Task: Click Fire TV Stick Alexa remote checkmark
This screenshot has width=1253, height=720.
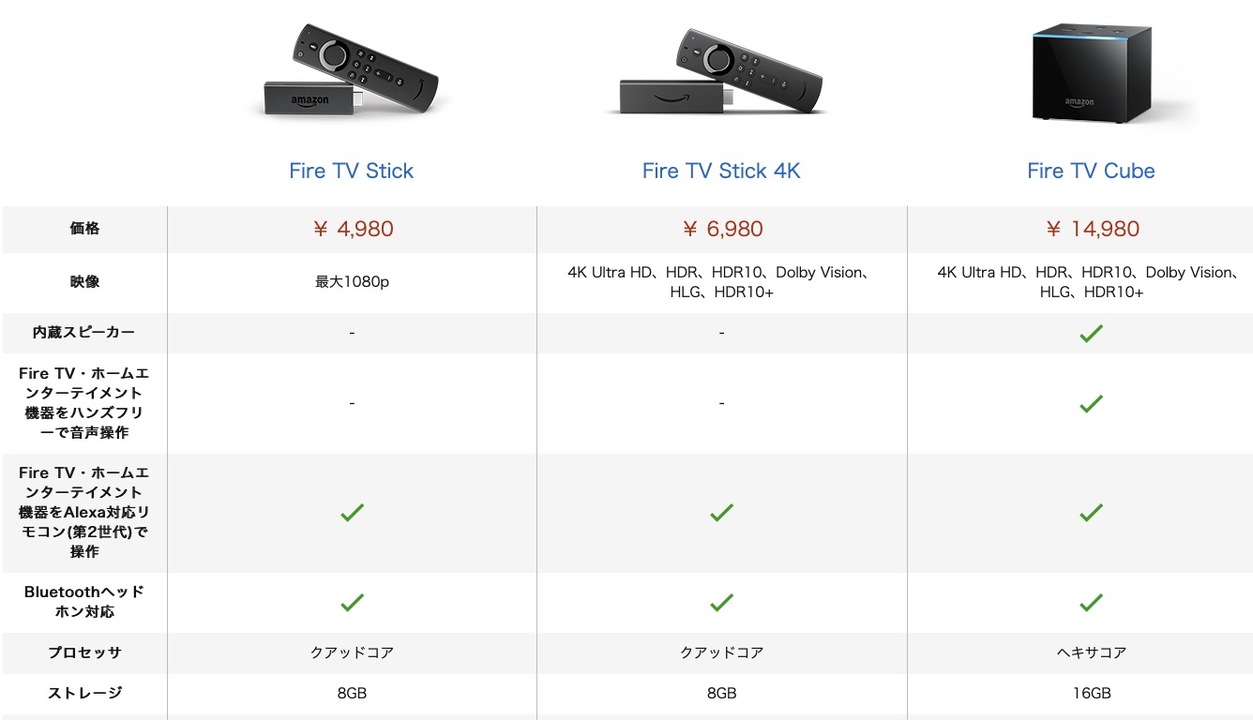Action: pyautogui.click(x=352, y=512)
